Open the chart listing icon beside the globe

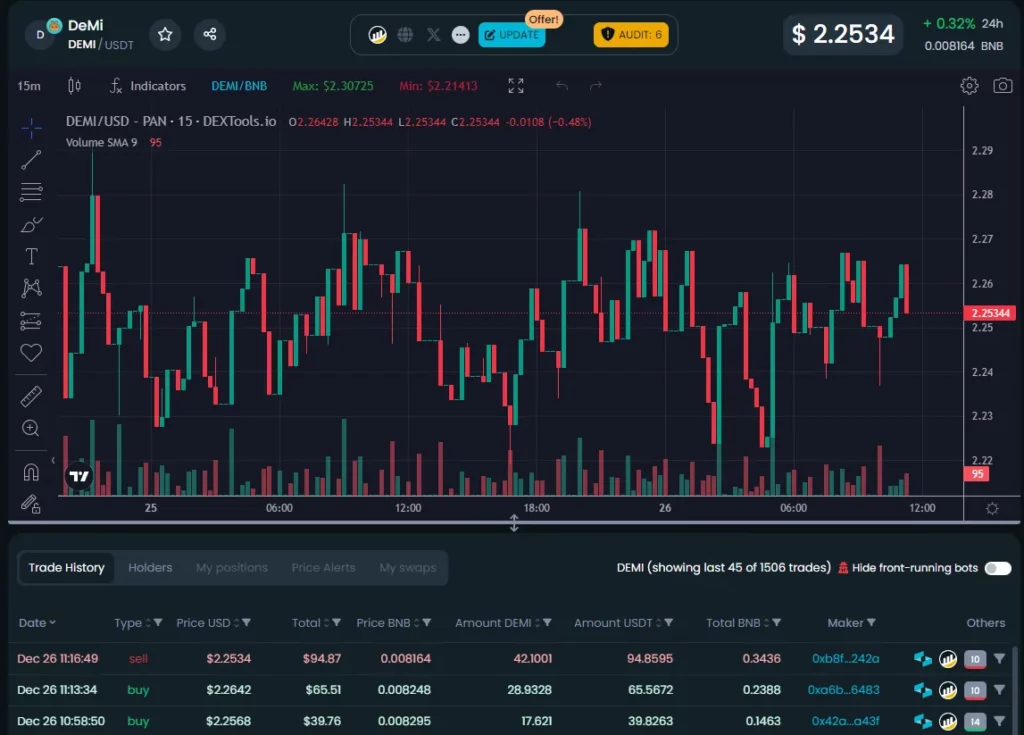coord(377,35)
